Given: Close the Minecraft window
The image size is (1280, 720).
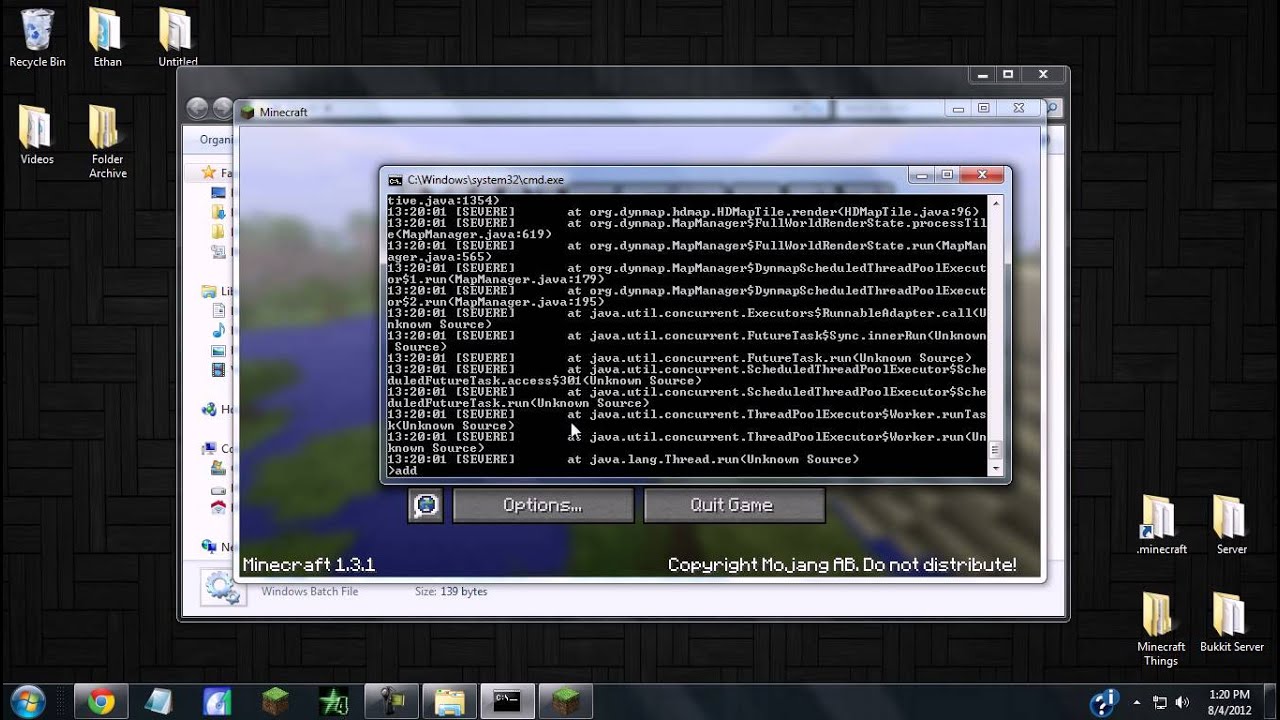Looking at the screenshot, I should 1018,108.
